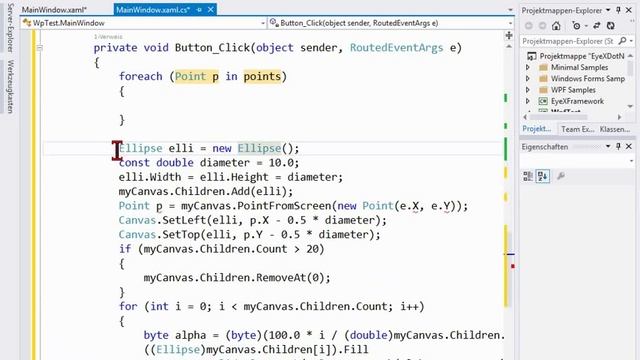Select the Minimal Samples tree item
This screenshot has height=360, width=640.
coord(579,67)
